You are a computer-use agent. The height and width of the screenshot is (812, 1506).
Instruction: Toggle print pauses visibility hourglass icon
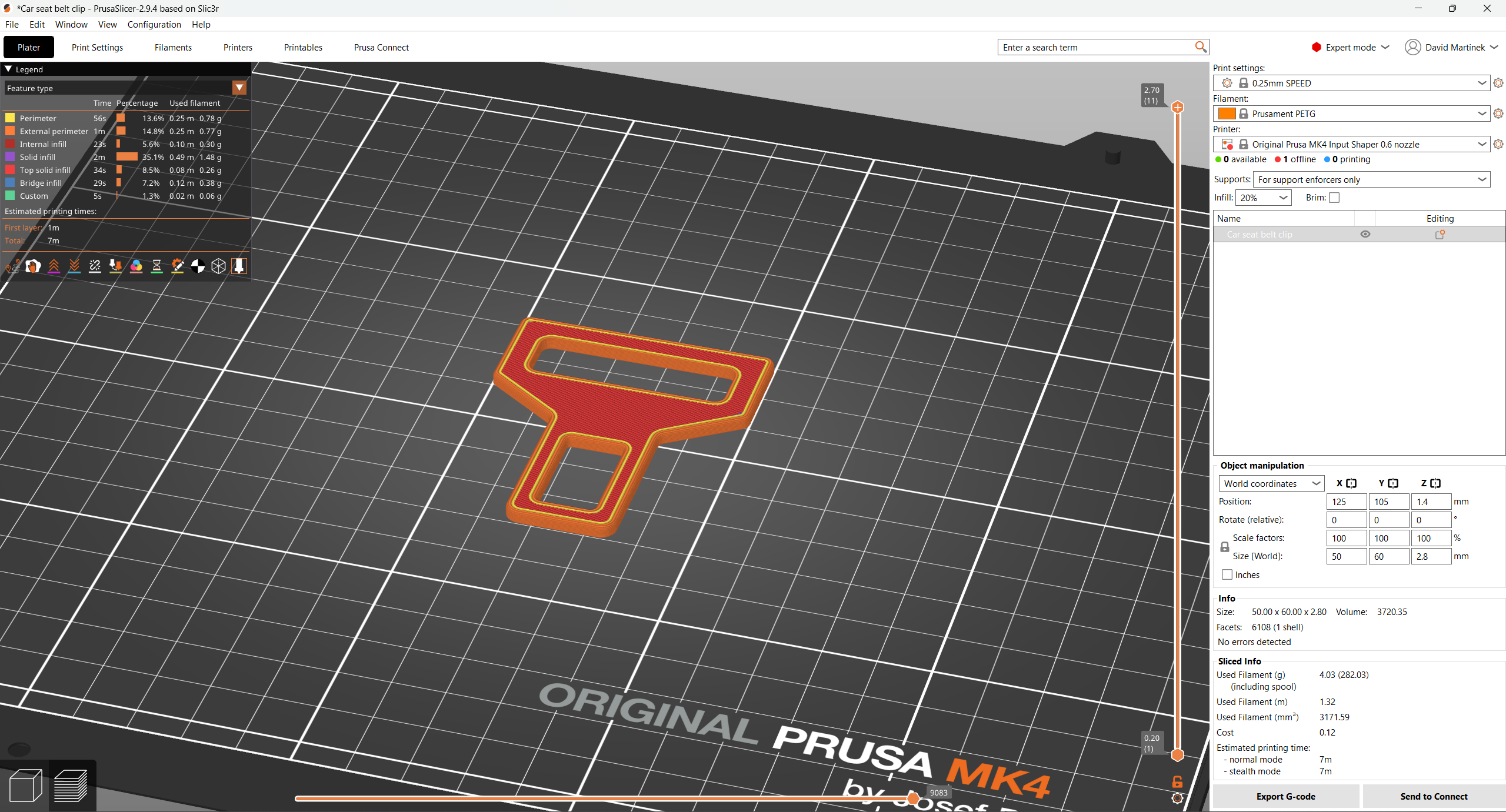(x=156, y=266)
